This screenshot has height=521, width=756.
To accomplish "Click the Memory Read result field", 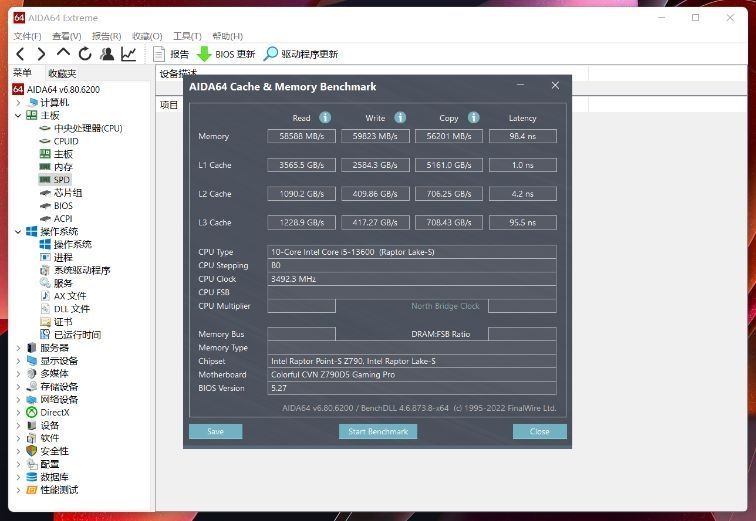I will point(301,136).
